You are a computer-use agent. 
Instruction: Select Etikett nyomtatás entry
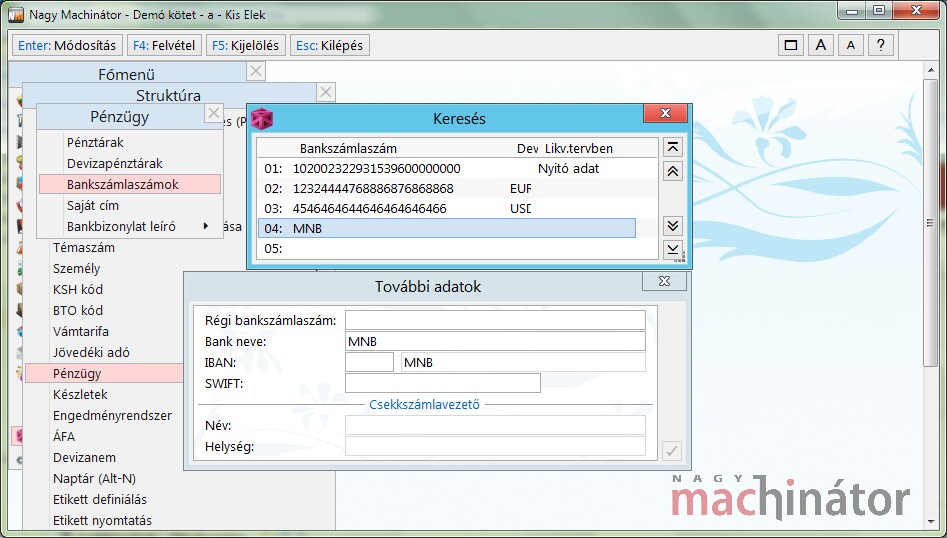click(x=102, y=520)
